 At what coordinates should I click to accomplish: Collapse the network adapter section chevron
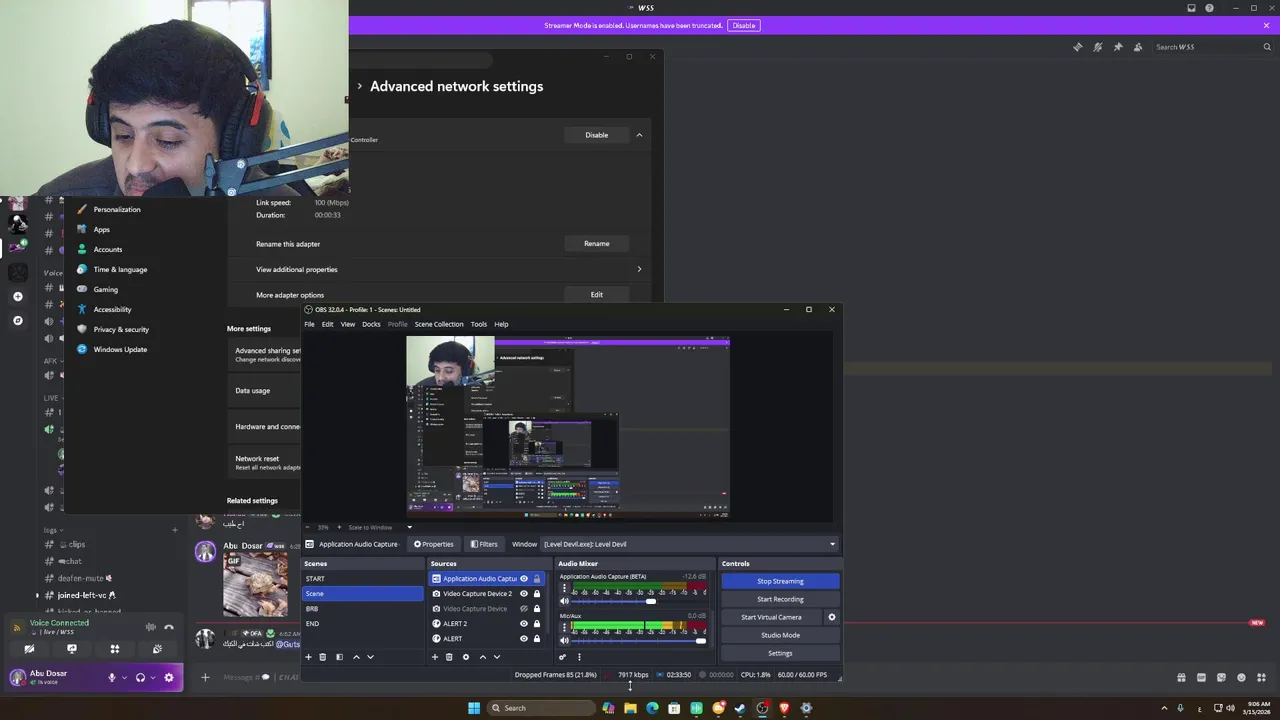(639, 135)
